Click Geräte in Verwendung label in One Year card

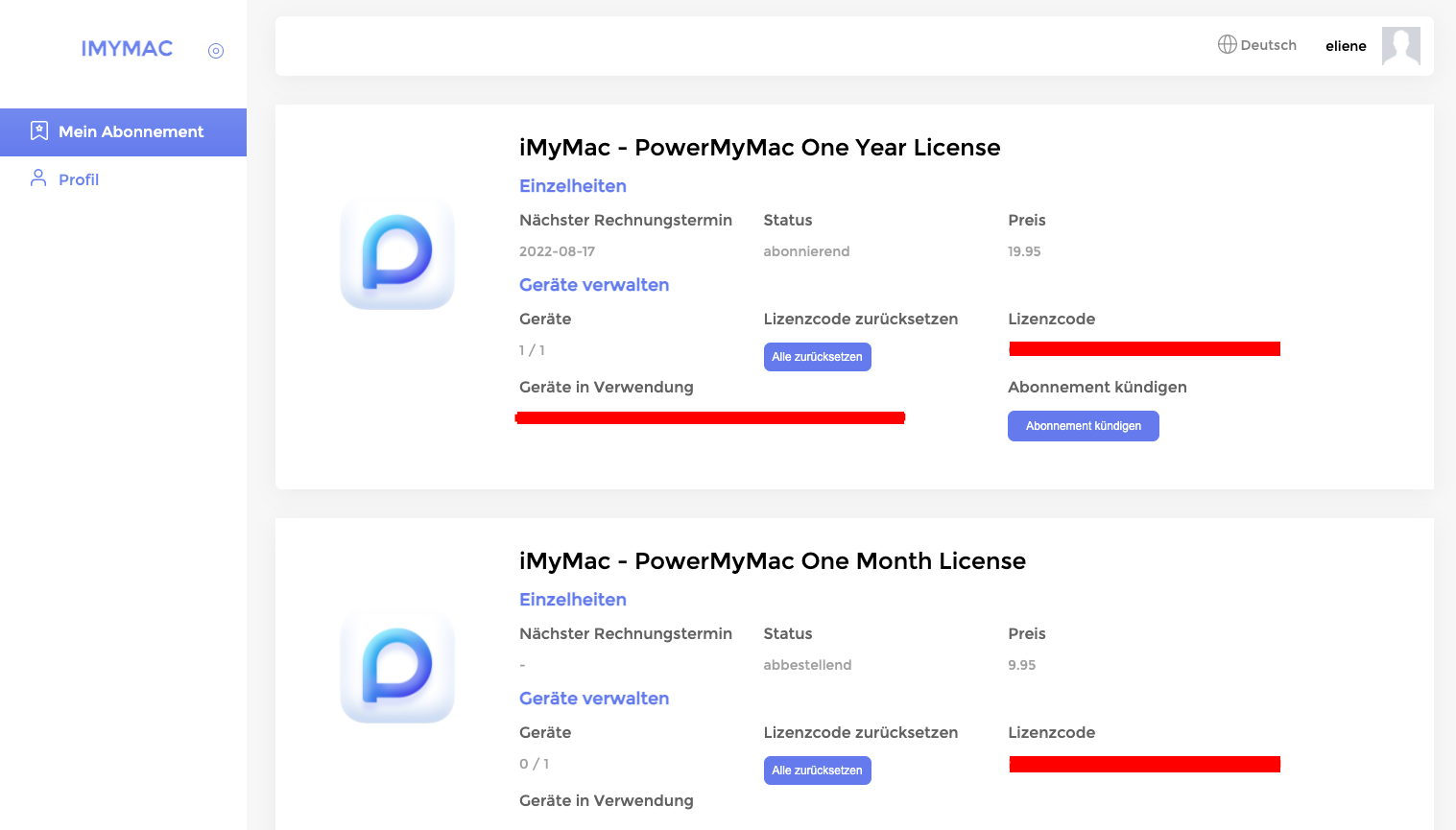click(x=606, y=388)
